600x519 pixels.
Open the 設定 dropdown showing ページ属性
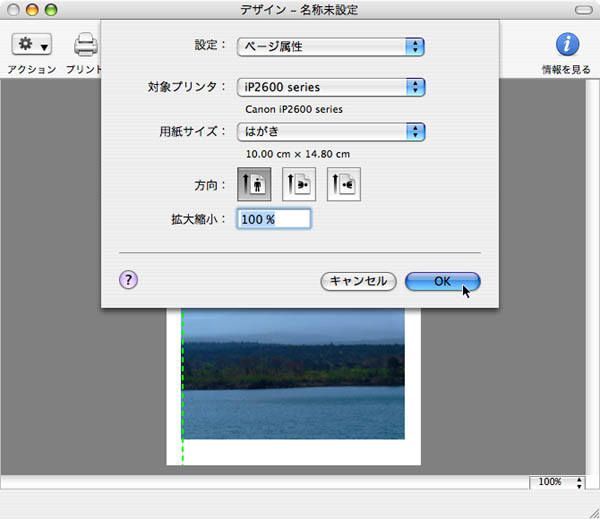(x=331, y=46)
